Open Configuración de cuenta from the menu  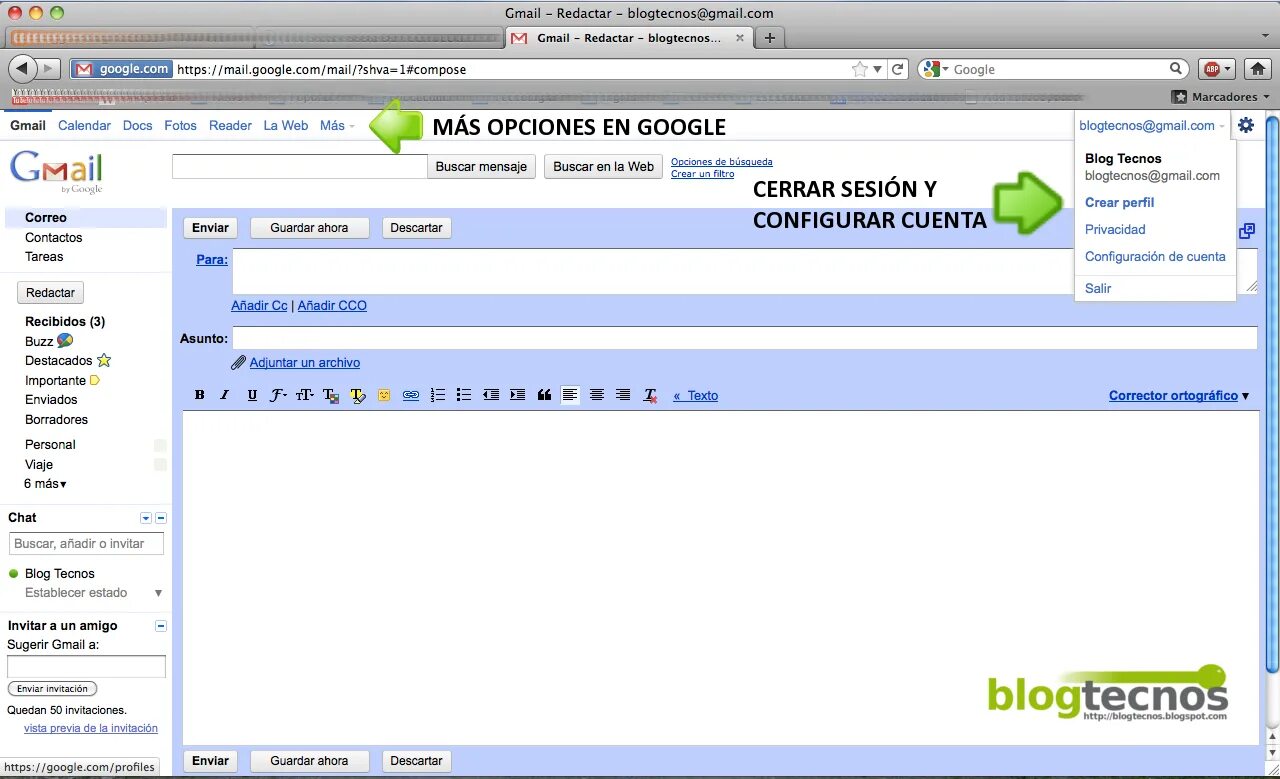coord(1155,256)
